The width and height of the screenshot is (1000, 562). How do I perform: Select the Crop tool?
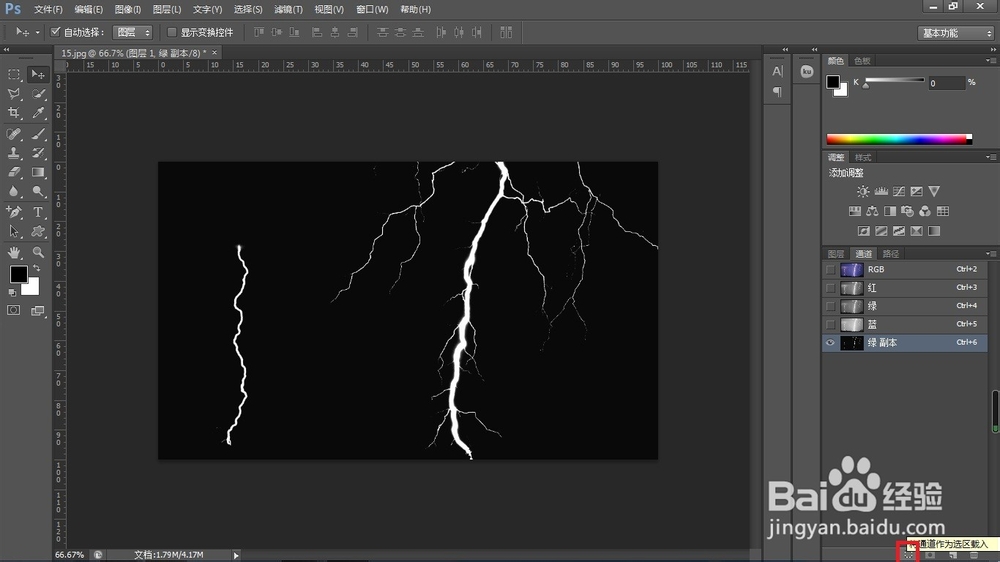[x=13, y=114]
